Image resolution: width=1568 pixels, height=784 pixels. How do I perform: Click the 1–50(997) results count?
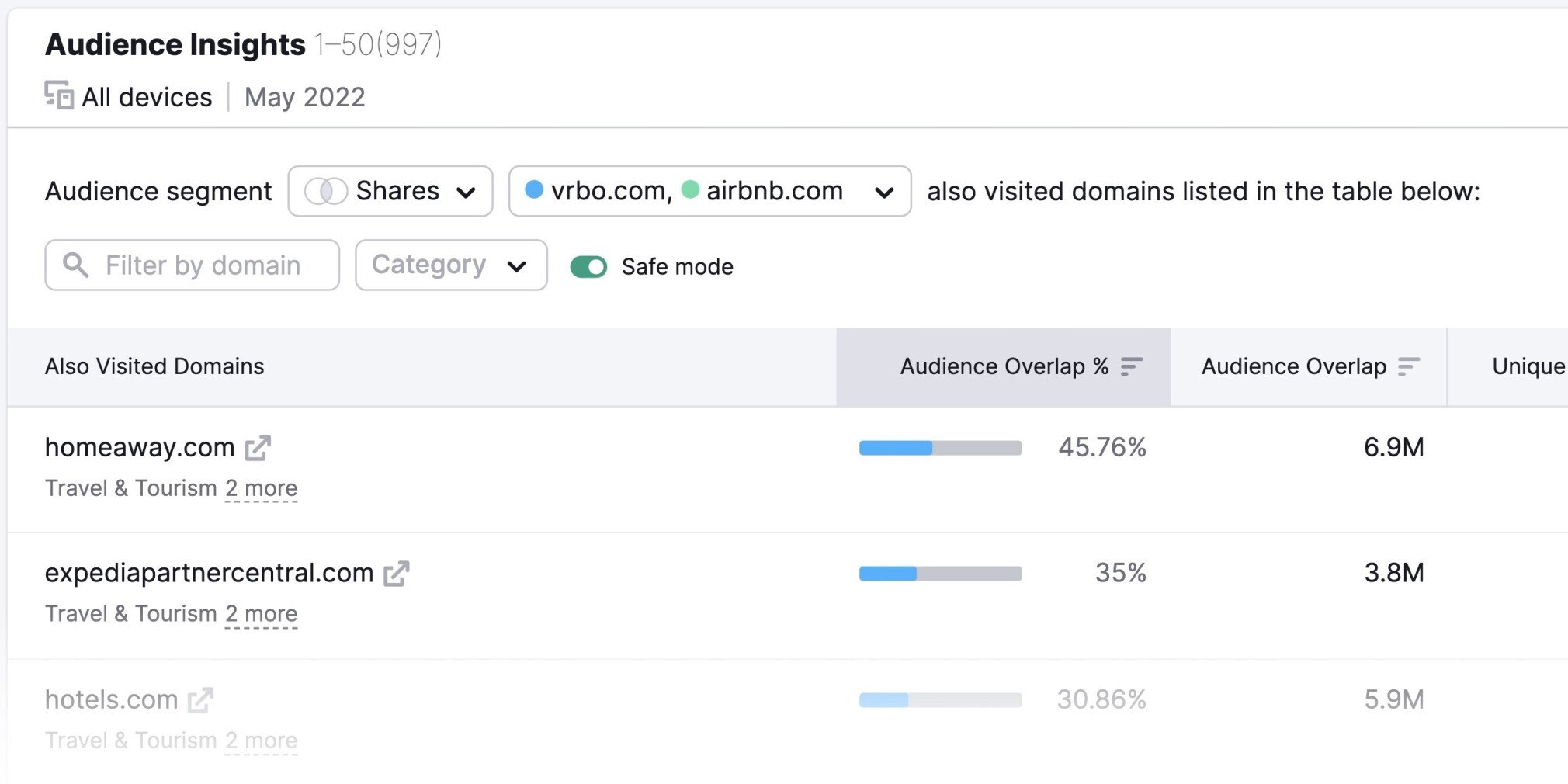tap(378, 44)
